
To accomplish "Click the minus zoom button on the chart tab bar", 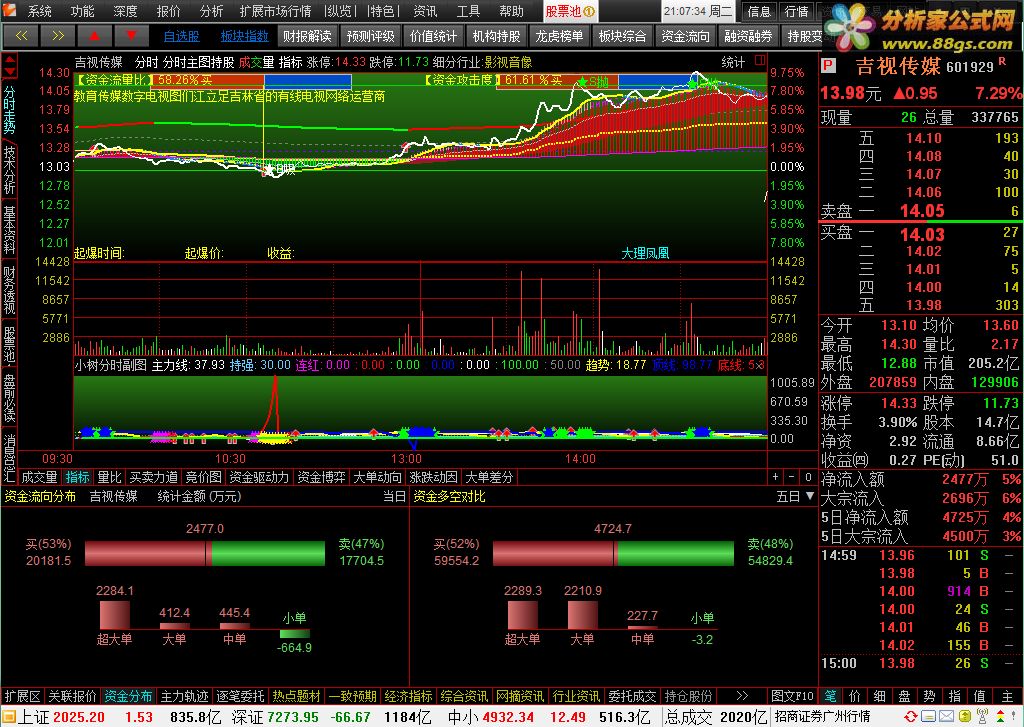I will tap(792, 477).
